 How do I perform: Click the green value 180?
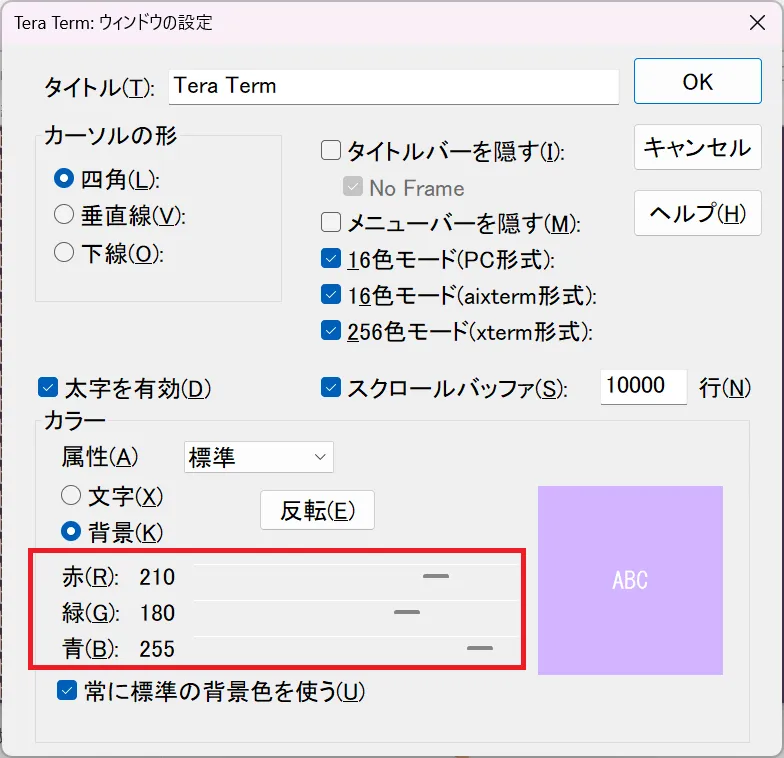[x=157, y=613]
